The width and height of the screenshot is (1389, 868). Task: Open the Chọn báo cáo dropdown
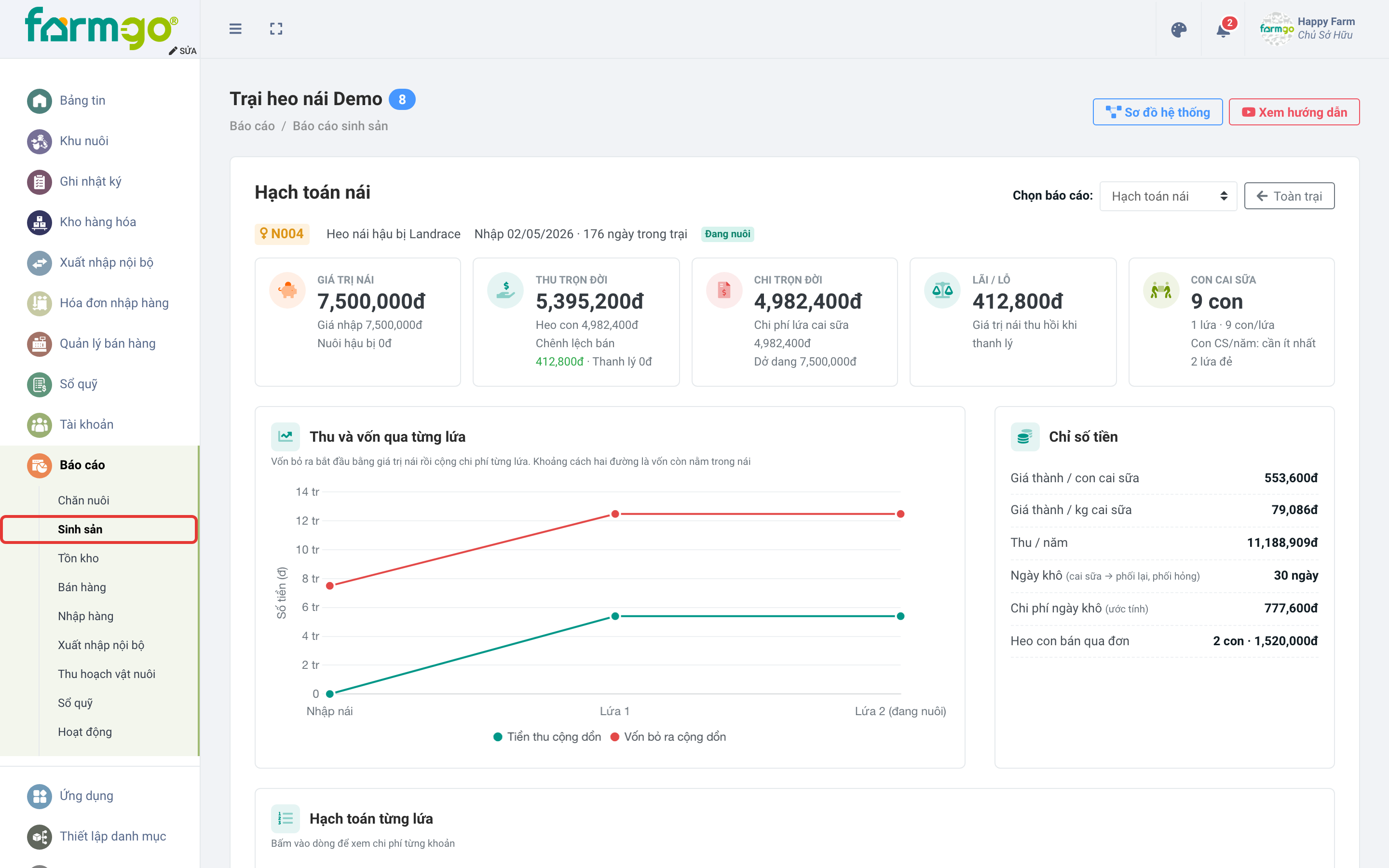click(x=1168, y=196)
